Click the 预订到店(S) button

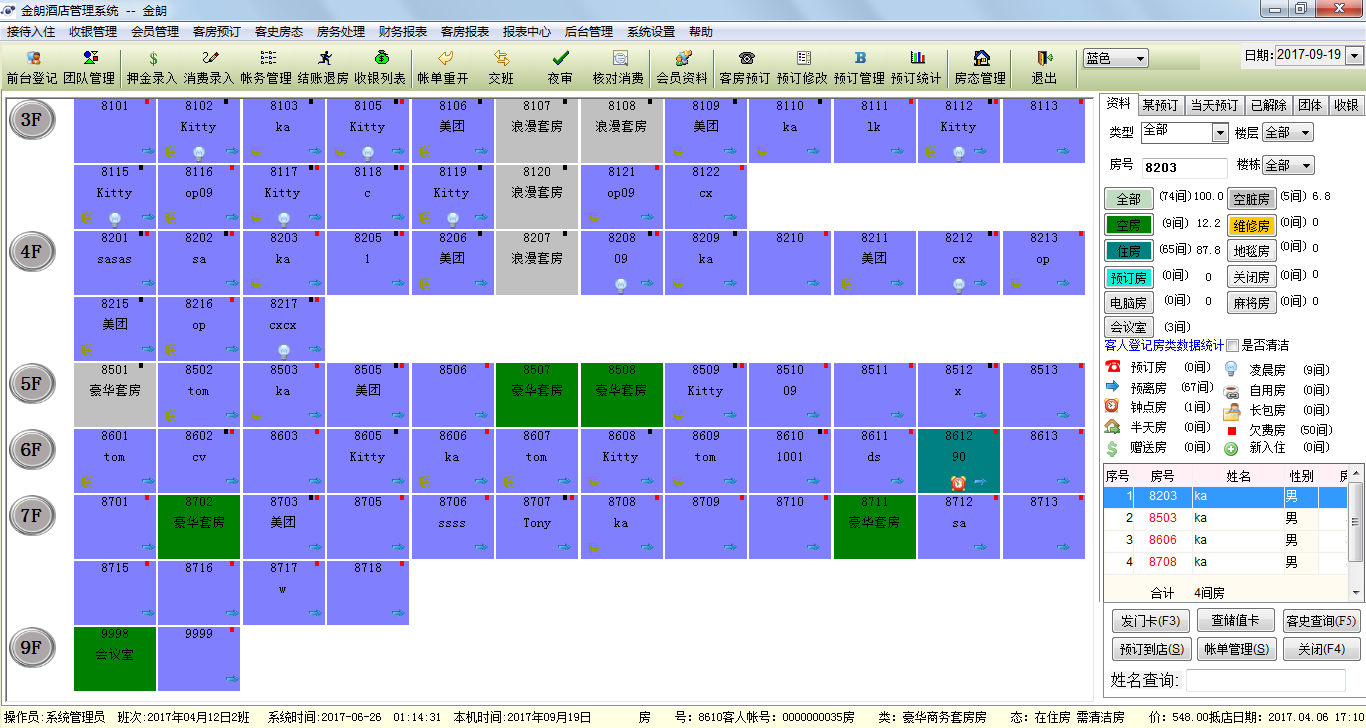[x=1151, y=649]
